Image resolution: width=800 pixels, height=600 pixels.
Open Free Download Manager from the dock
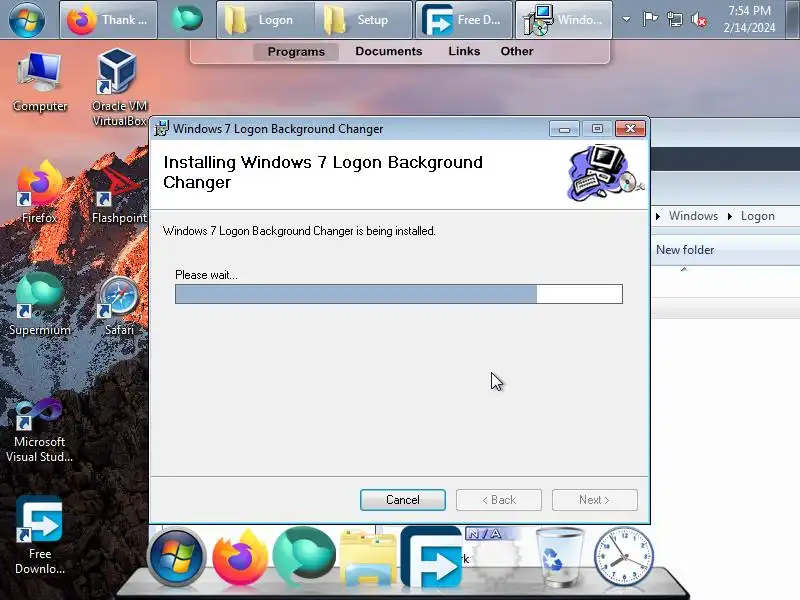[x=432, y=557]
